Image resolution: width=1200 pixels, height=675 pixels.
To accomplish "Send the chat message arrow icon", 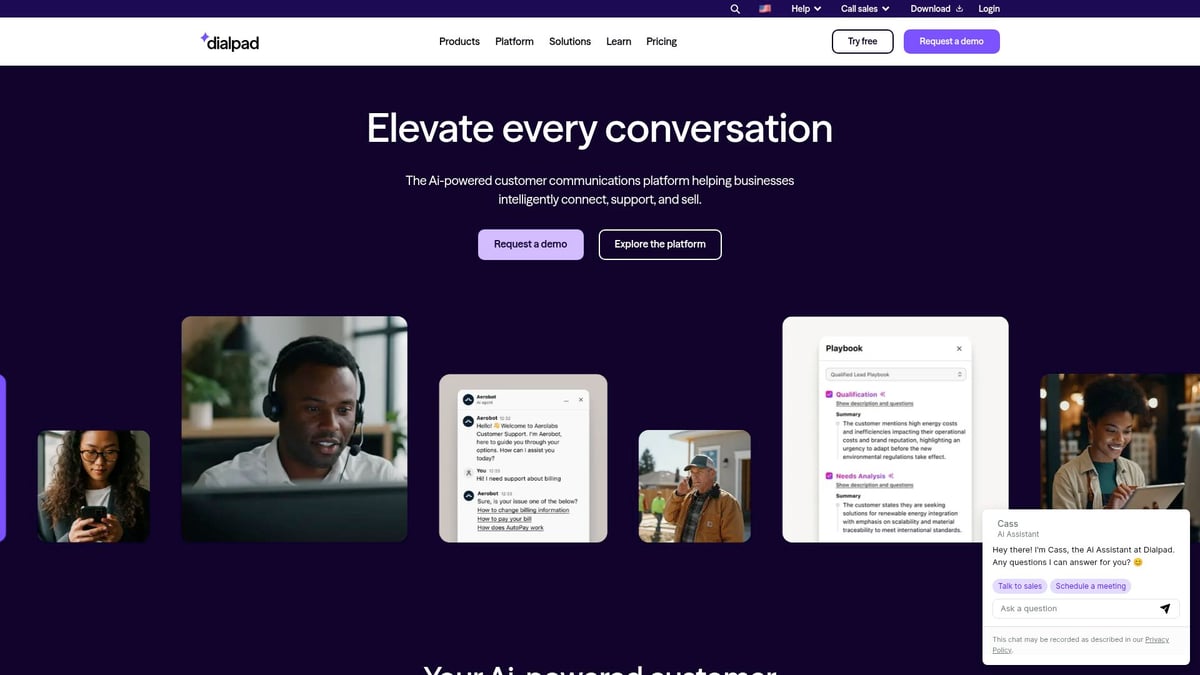I will click(1165, 608).
